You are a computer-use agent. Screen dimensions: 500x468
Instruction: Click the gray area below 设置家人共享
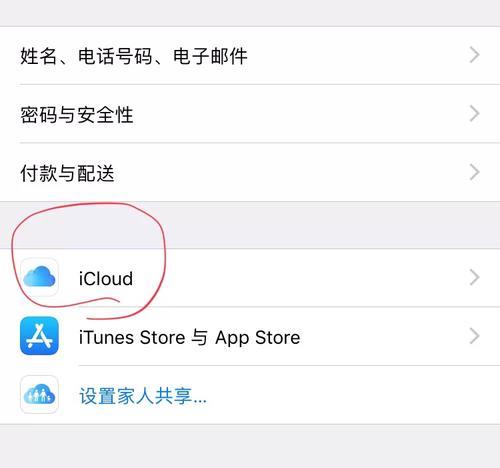click(x=250, y=446)
